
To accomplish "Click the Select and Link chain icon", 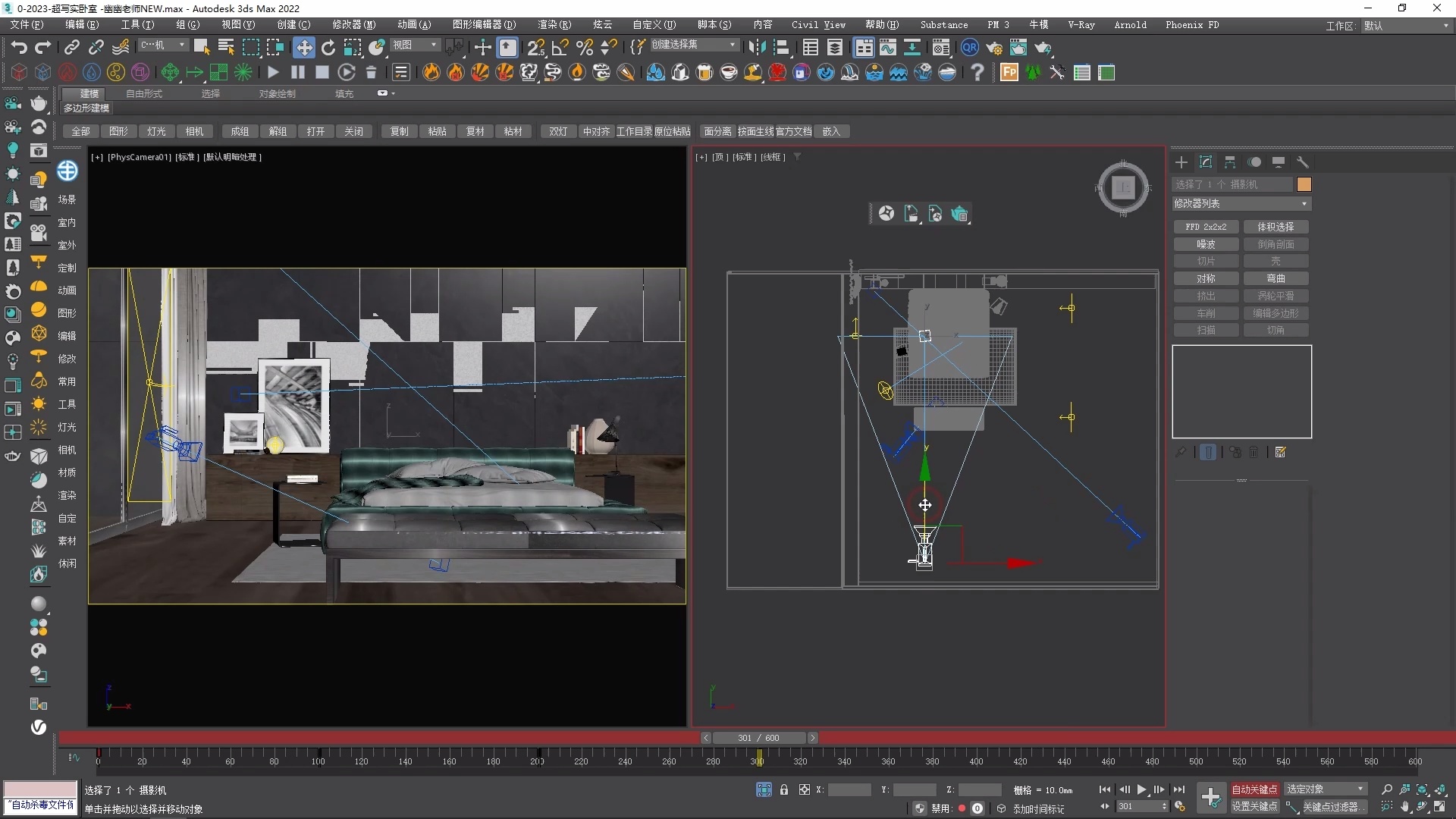I will 71,48.
